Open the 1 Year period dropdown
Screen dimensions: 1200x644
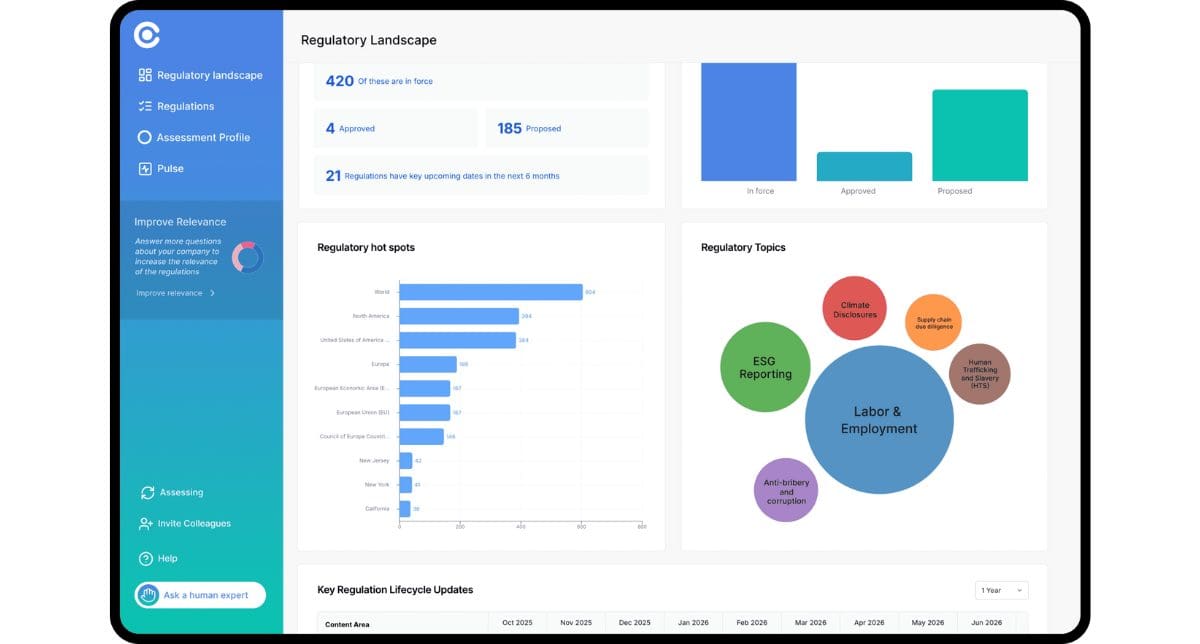coord(1000,590)
